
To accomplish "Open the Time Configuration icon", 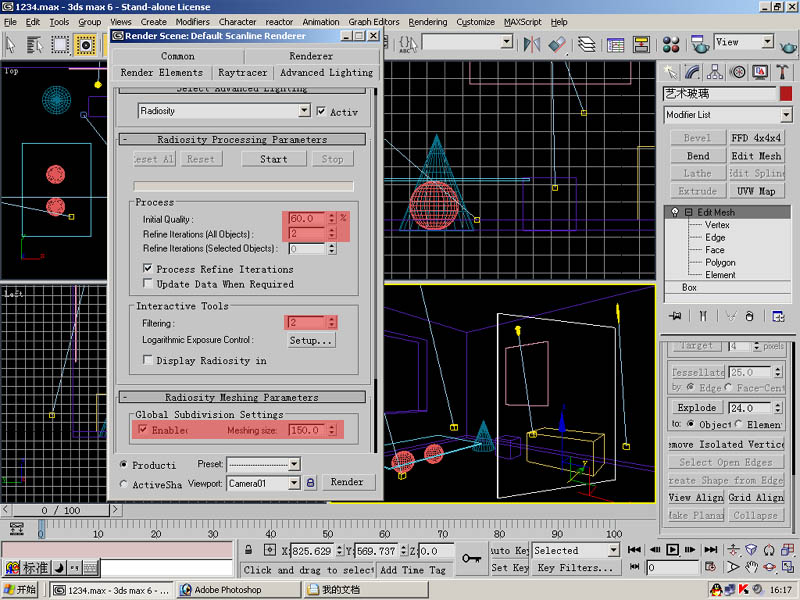I will (710, 567).
